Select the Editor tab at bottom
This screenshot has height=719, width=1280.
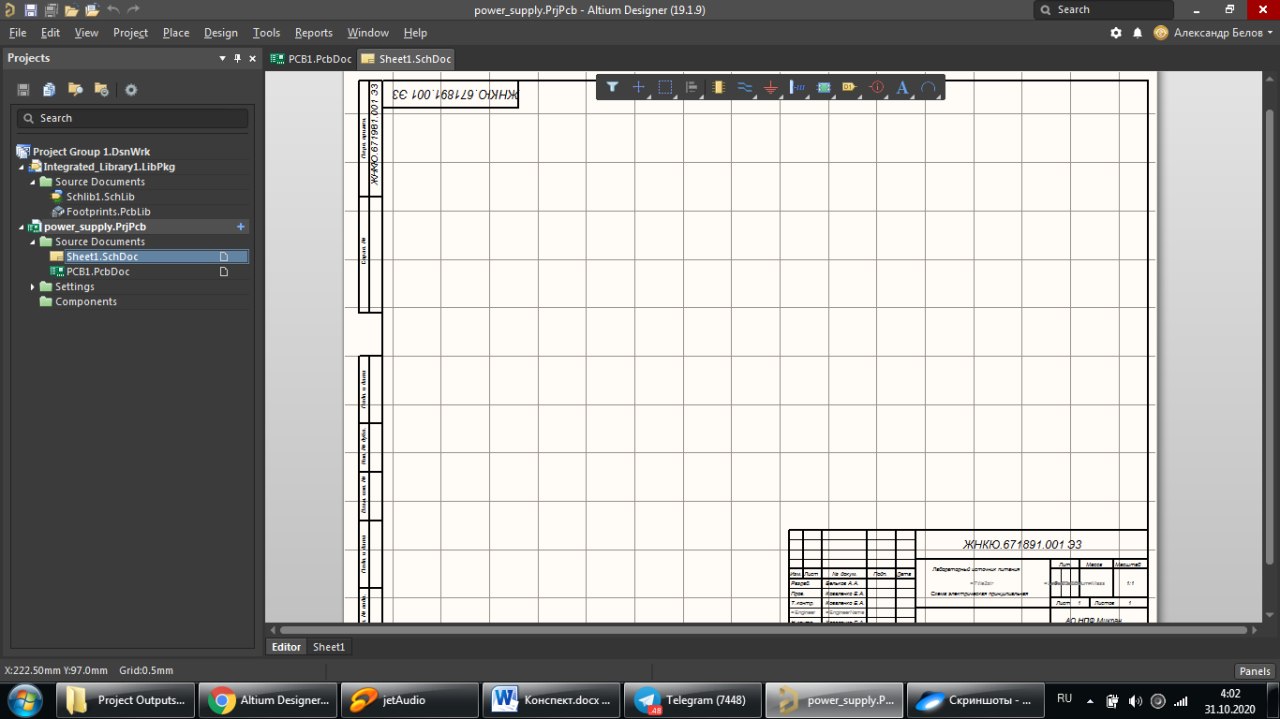(x=286, y=647)
